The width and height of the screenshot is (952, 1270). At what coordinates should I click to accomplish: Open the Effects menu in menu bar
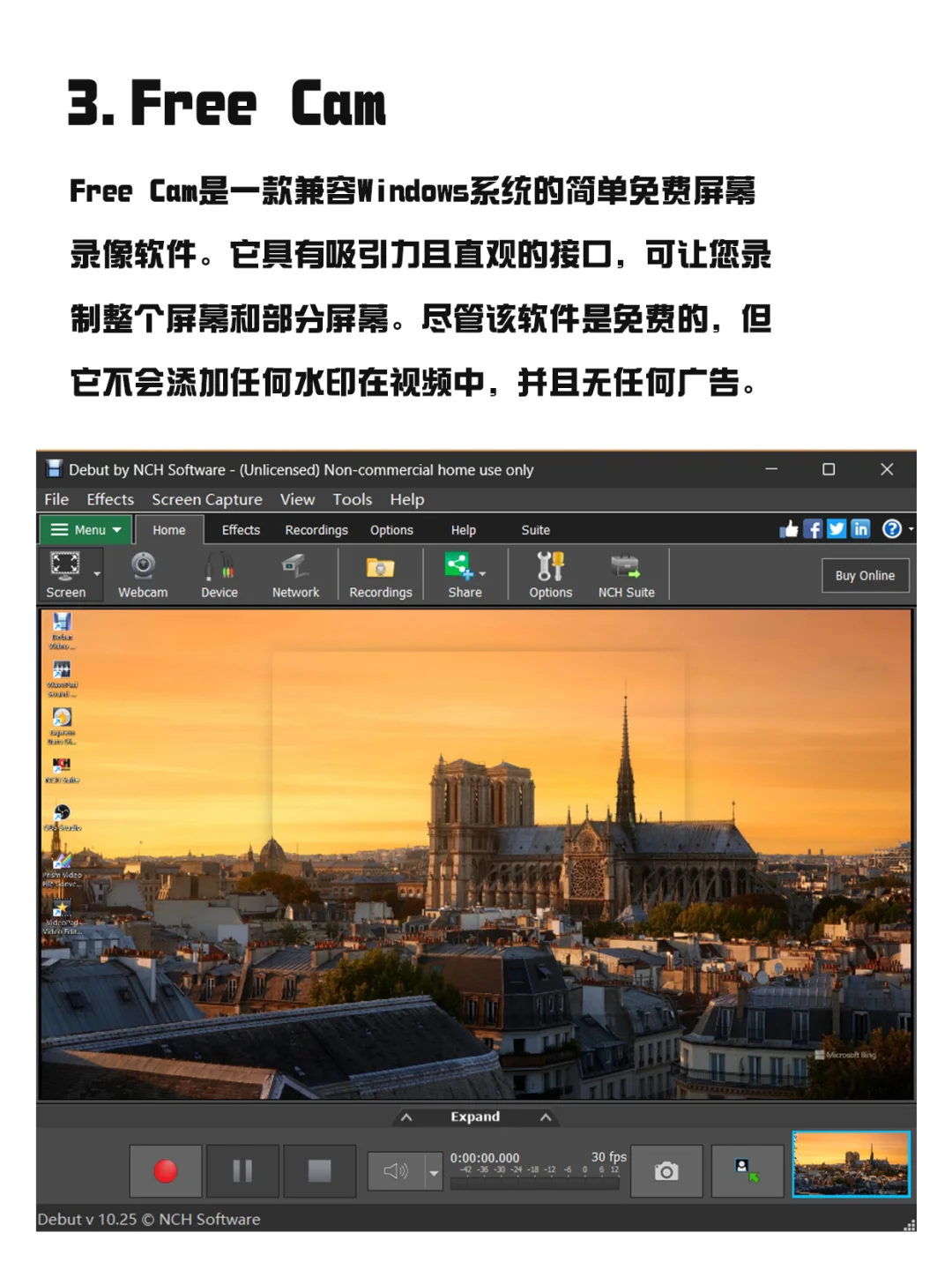click(x=110, y=499)
